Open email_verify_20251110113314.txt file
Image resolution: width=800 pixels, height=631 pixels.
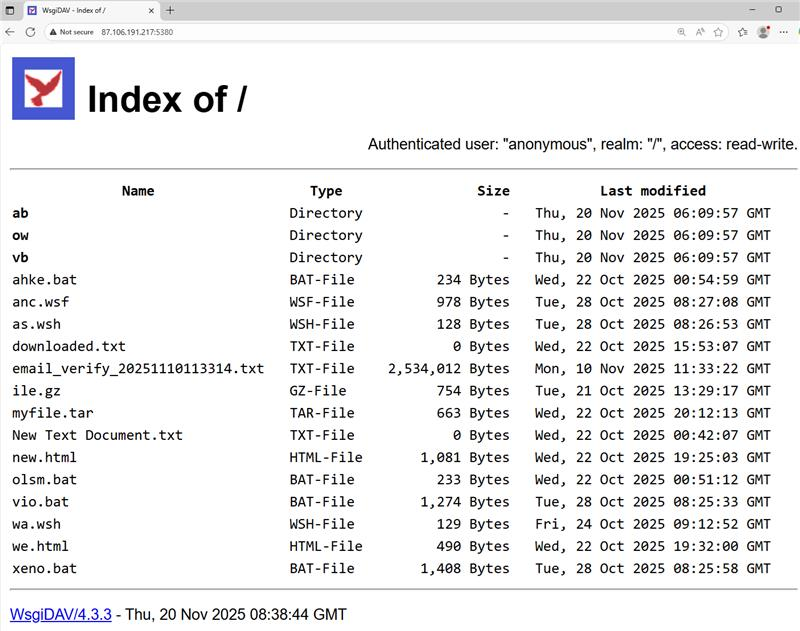(138, 368)
